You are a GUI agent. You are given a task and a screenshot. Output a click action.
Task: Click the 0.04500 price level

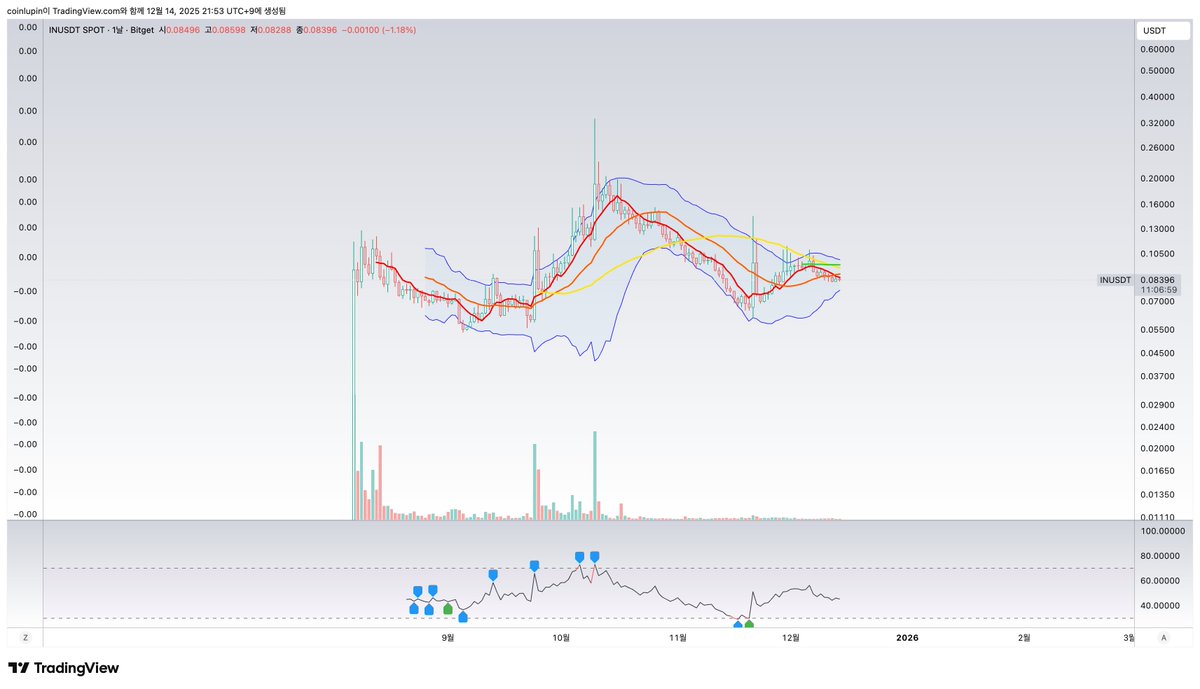click(1157, 352)
